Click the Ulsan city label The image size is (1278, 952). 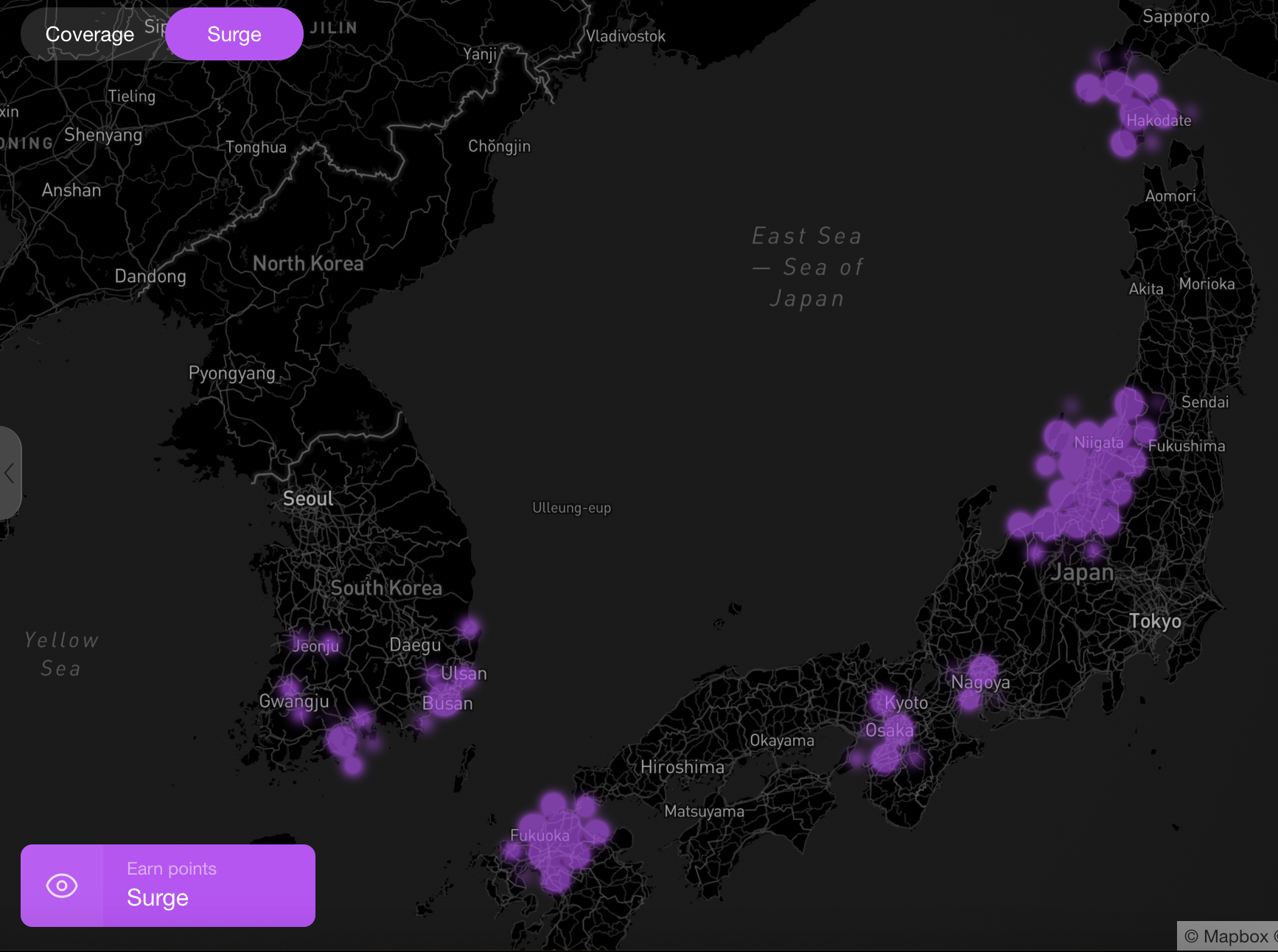(464, 673)
